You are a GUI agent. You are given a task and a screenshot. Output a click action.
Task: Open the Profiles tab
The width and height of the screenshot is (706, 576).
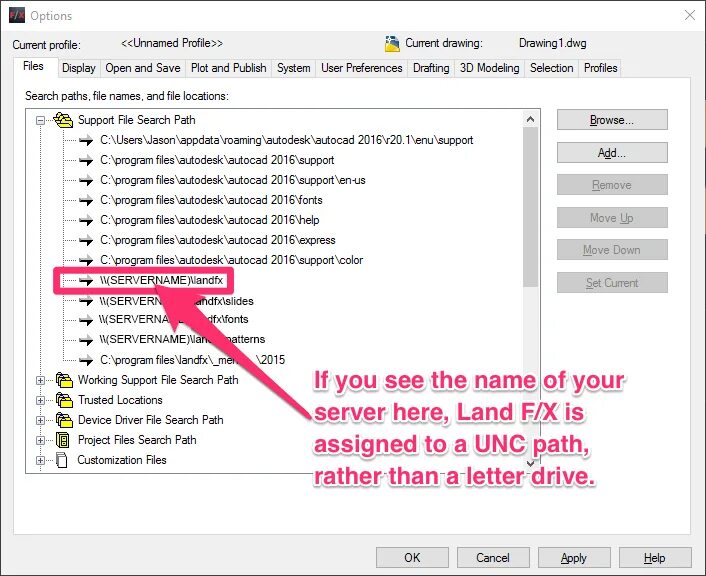(x=600, y=68)
